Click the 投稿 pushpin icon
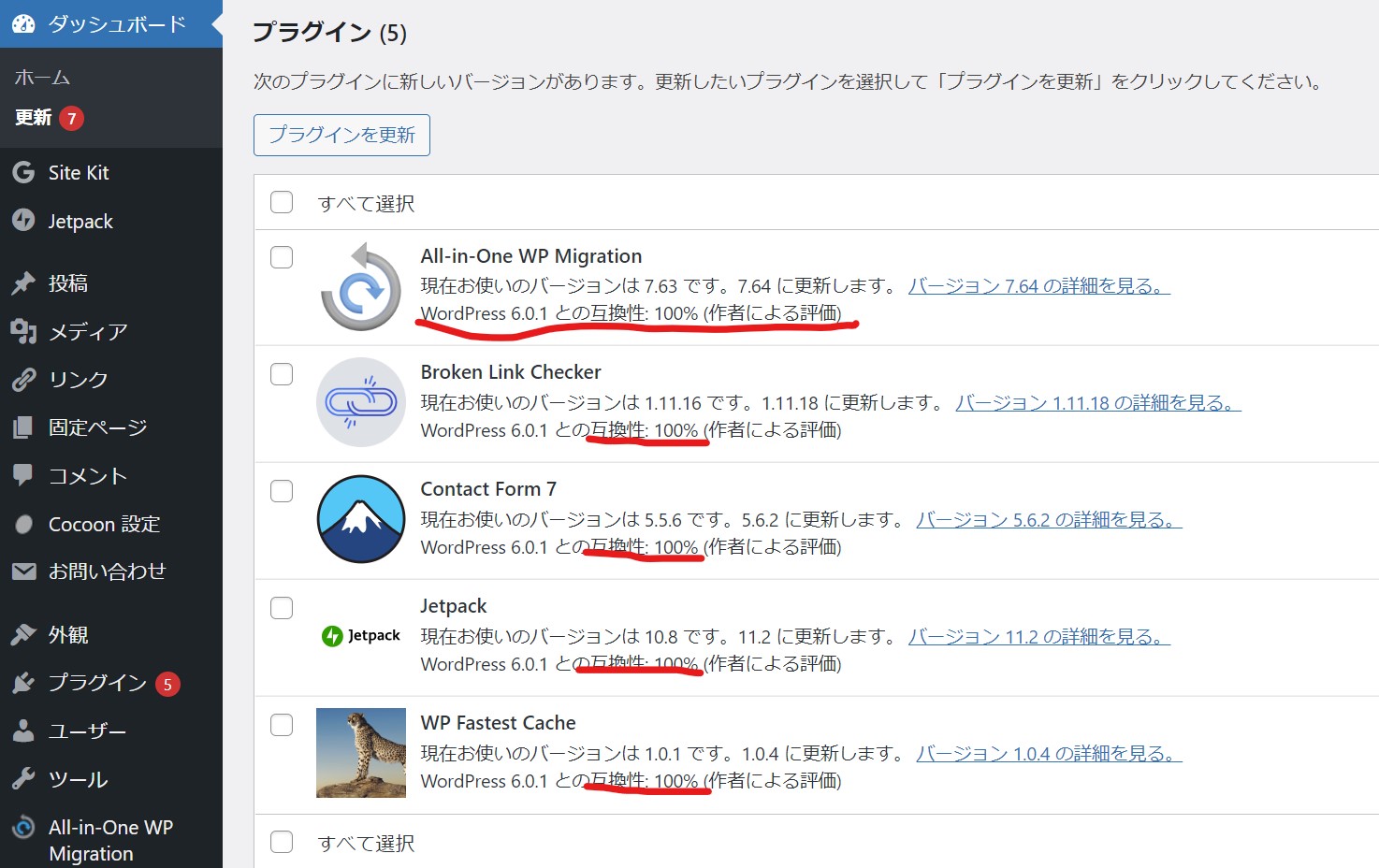The image size is (1379, 868). tap(23, 283)
